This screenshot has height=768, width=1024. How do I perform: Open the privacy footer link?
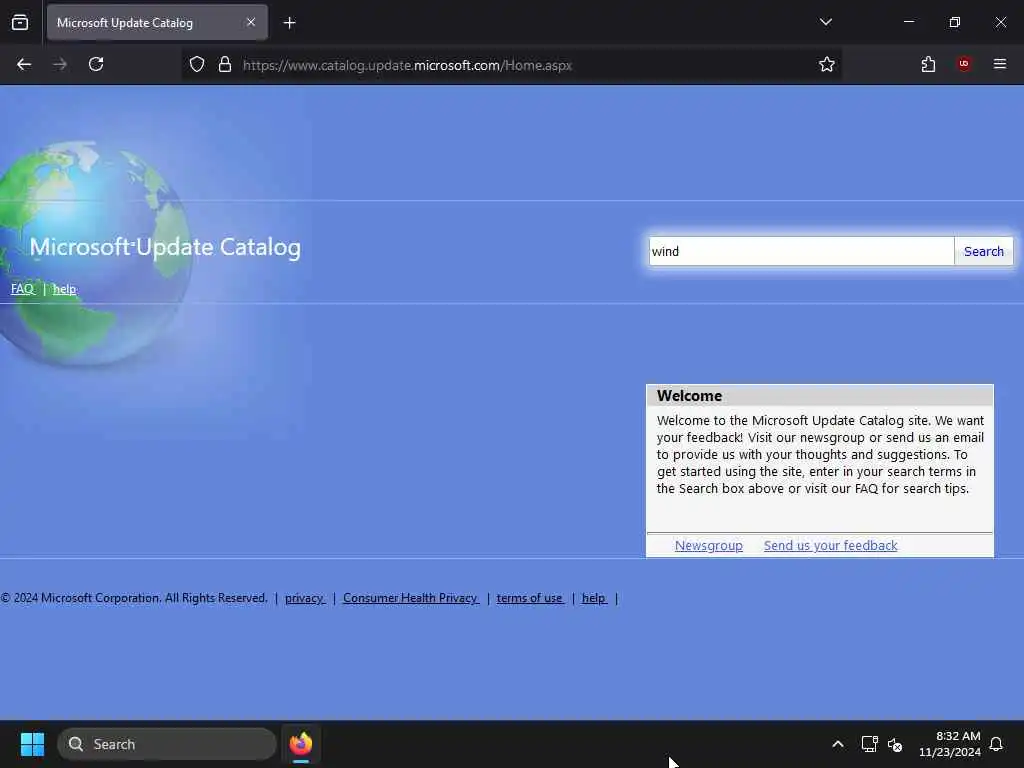[305, 598]
